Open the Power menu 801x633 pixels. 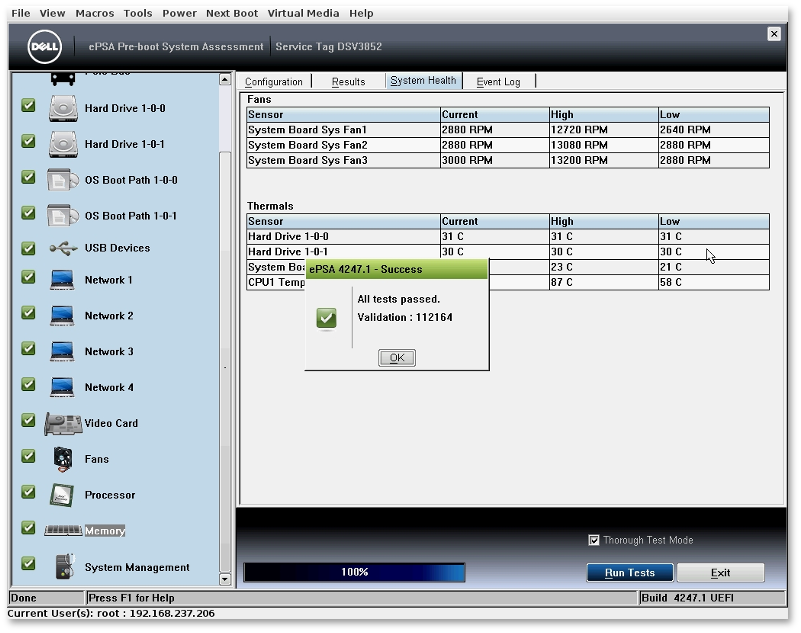click(x=179, y=13)
